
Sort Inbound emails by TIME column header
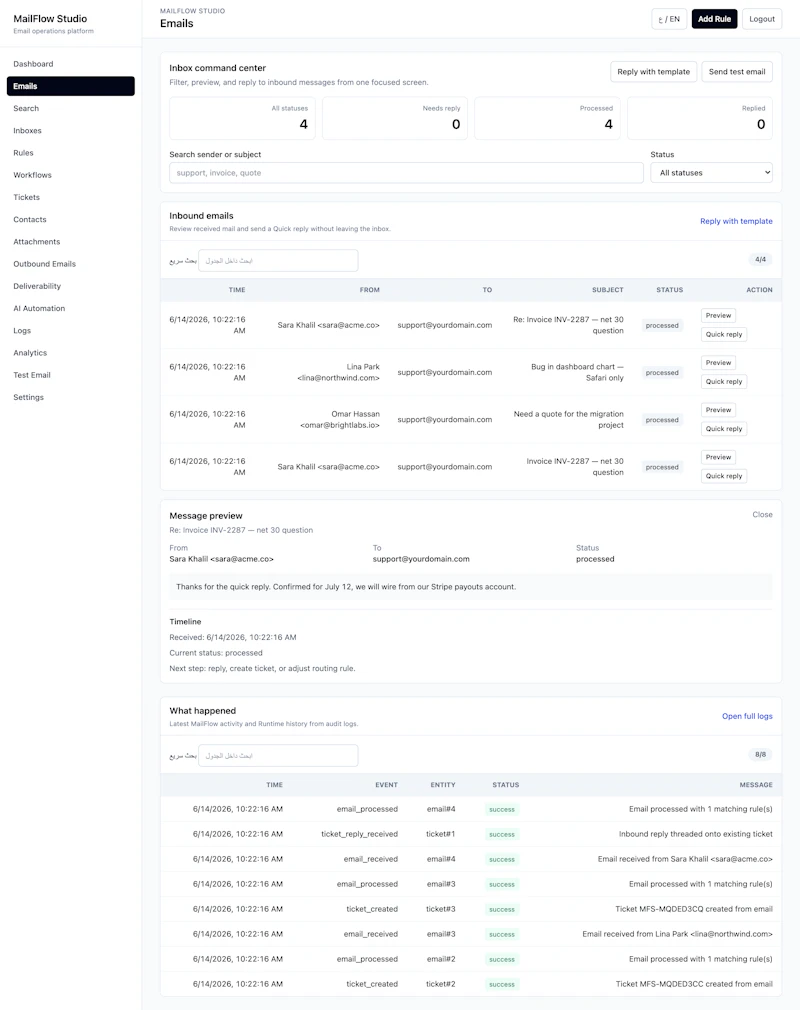point(237,290)
